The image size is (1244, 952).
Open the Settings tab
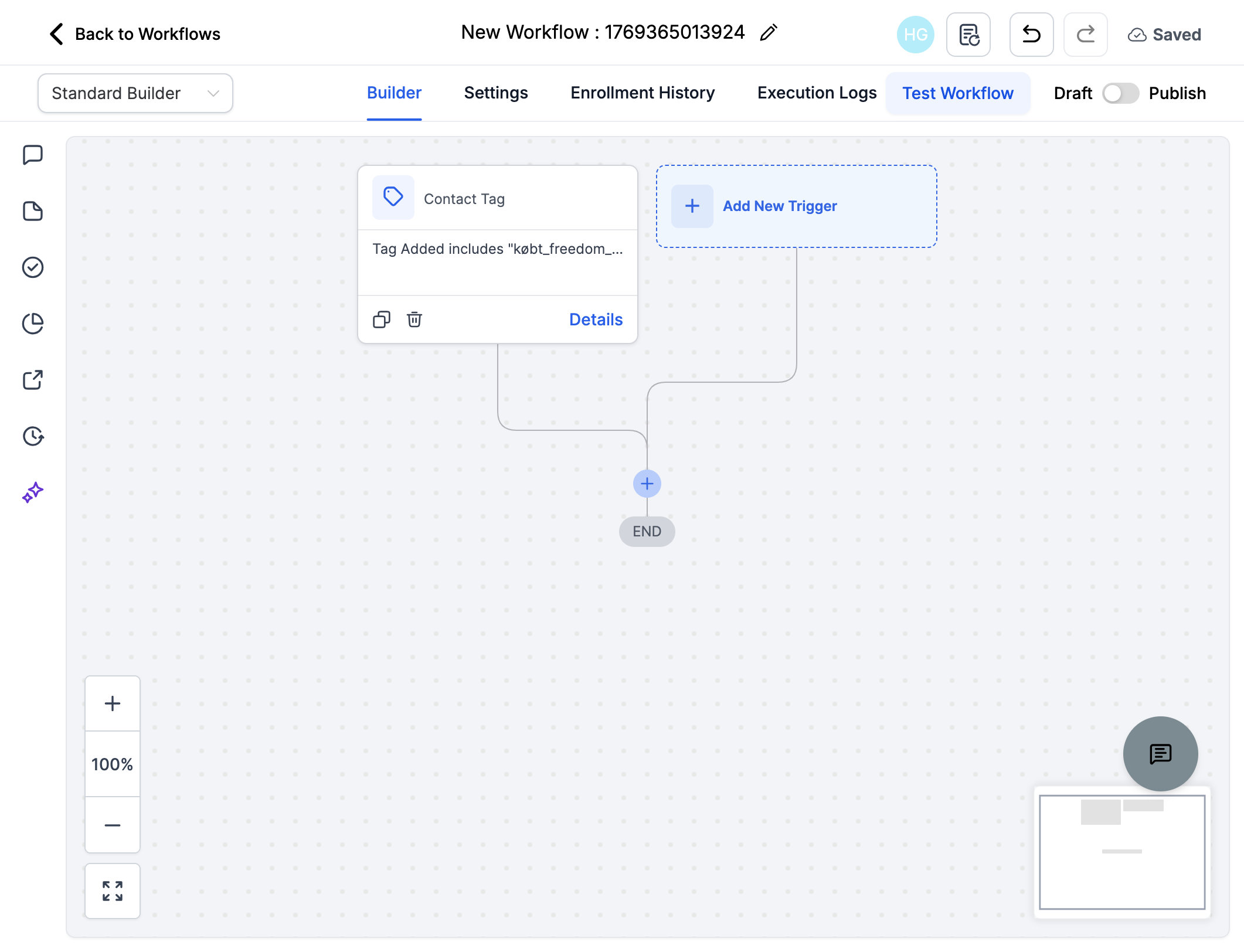[x=496, y=93]
